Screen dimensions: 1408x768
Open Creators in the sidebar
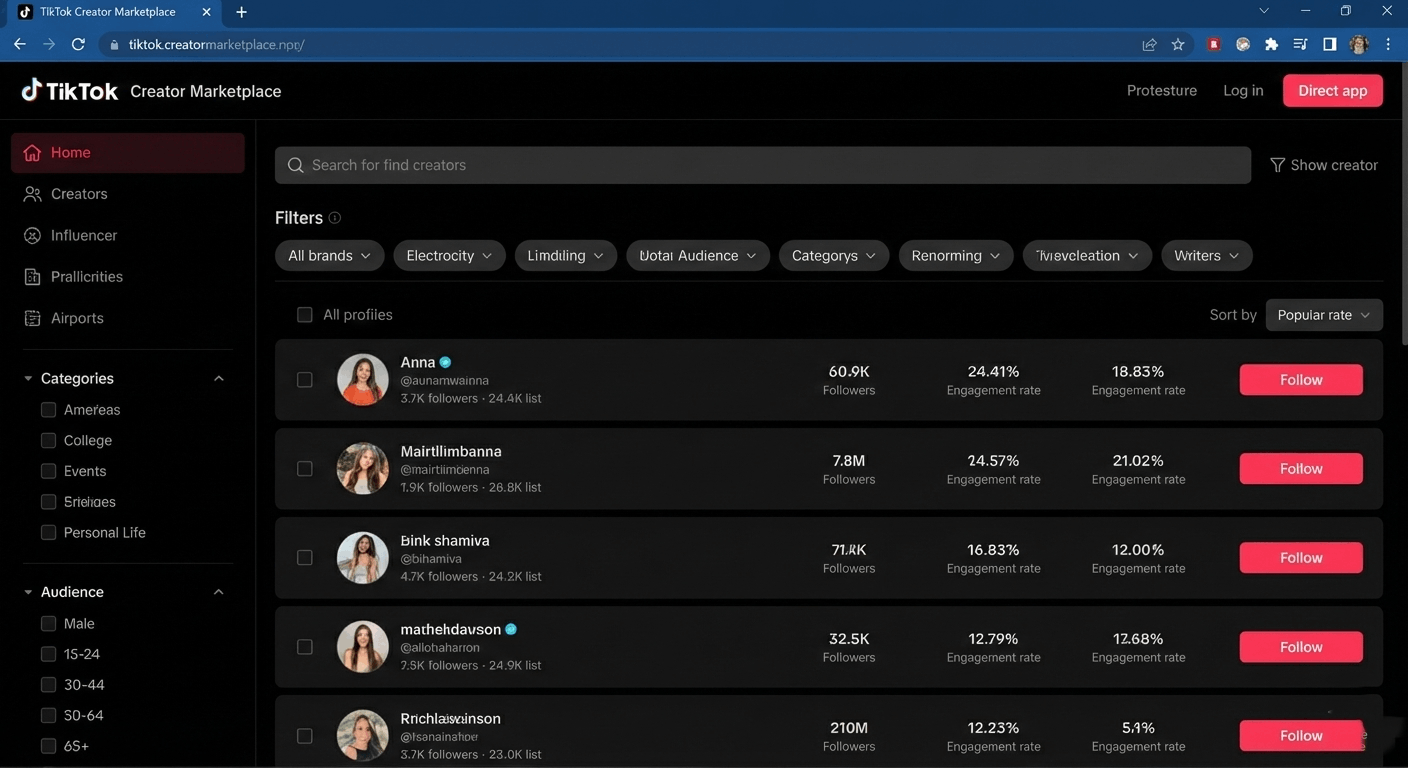point(79,194)
